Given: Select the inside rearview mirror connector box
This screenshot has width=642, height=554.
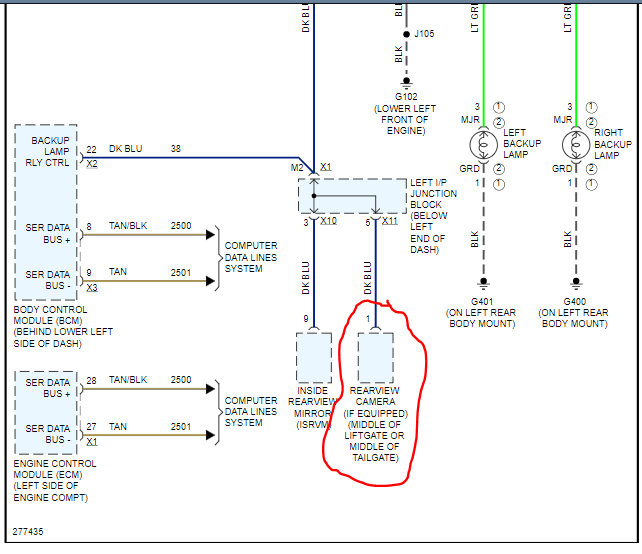Looking at the screenshot, I should point(314,357).
